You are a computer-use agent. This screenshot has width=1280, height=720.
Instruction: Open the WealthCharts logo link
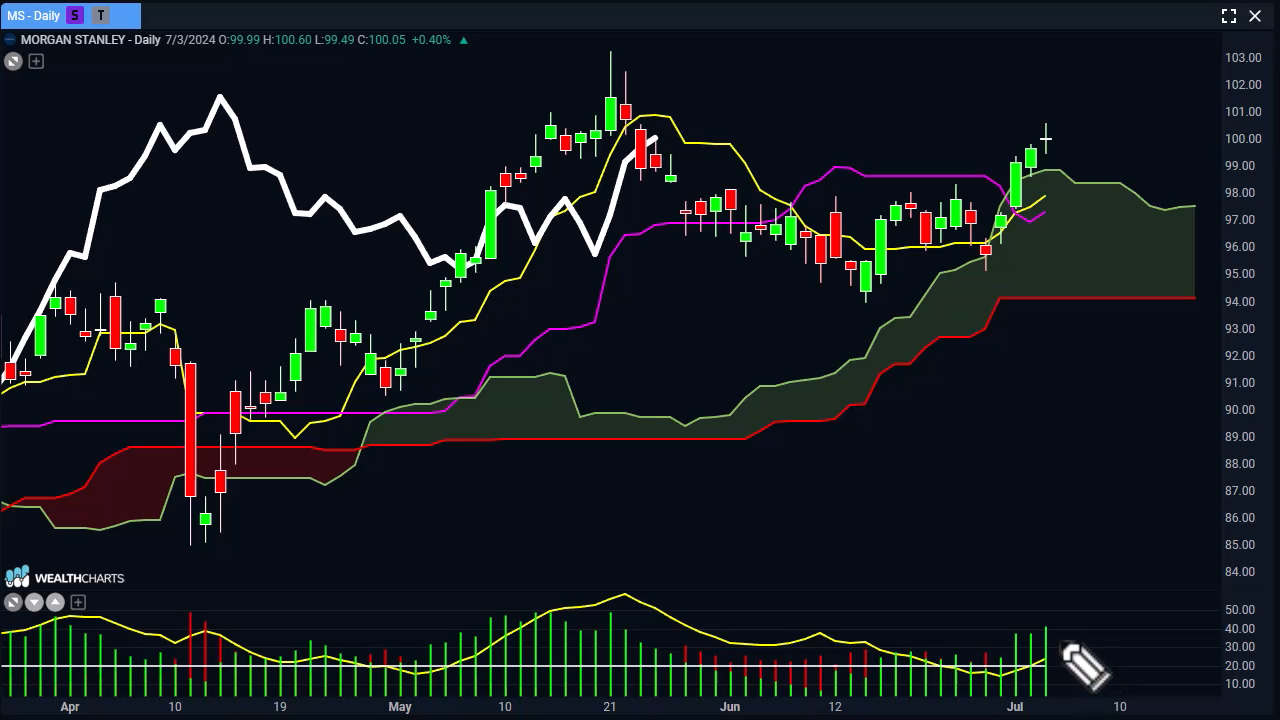[x=65, y=578]
